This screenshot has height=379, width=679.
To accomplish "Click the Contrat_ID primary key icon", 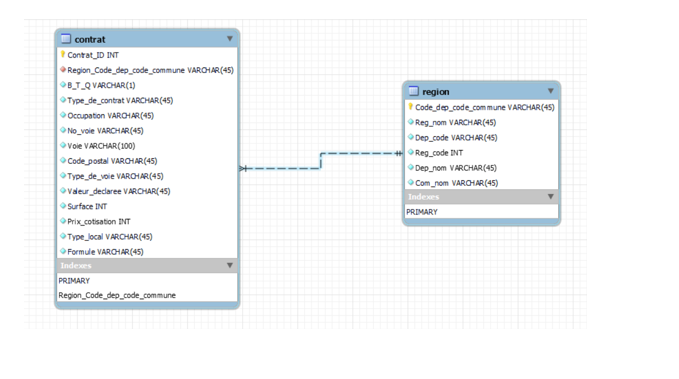I will point(63,55).
